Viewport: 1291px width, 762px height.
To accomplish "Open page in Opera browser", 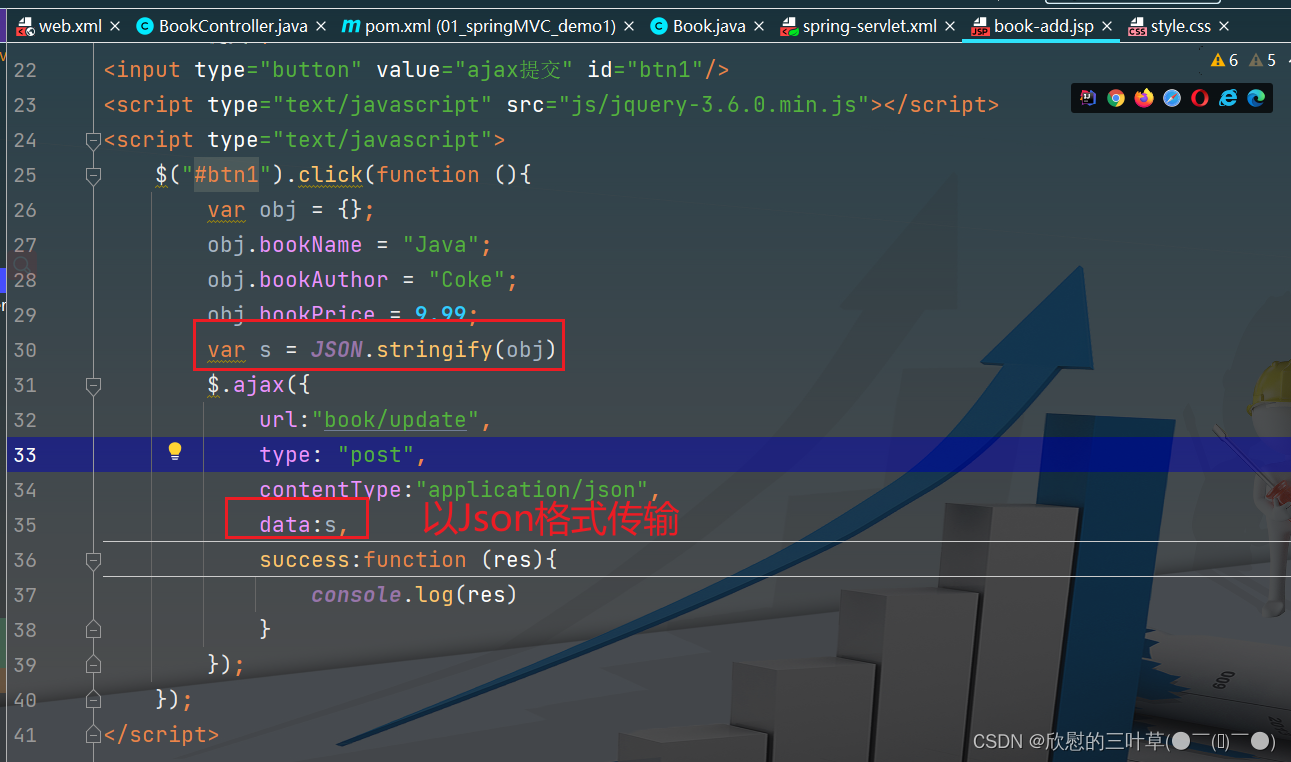I will point(1200,98).
